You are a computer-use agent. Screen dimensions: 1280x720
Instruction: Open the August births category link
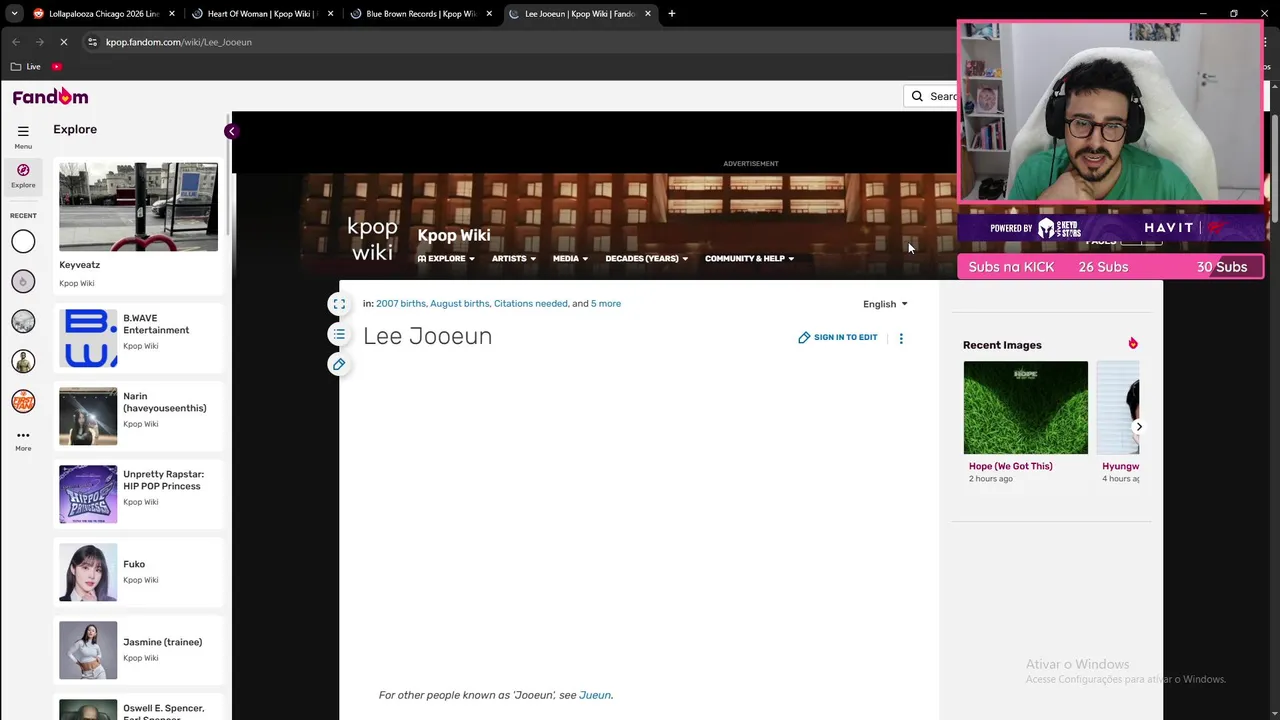tap(460, 304)
